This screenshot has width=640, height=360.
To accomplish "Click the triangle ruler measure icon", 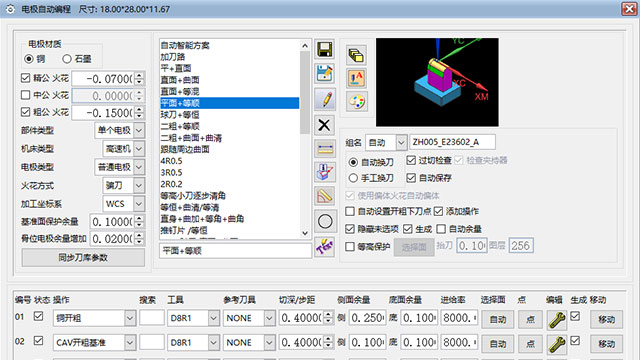I will [325, 196].
